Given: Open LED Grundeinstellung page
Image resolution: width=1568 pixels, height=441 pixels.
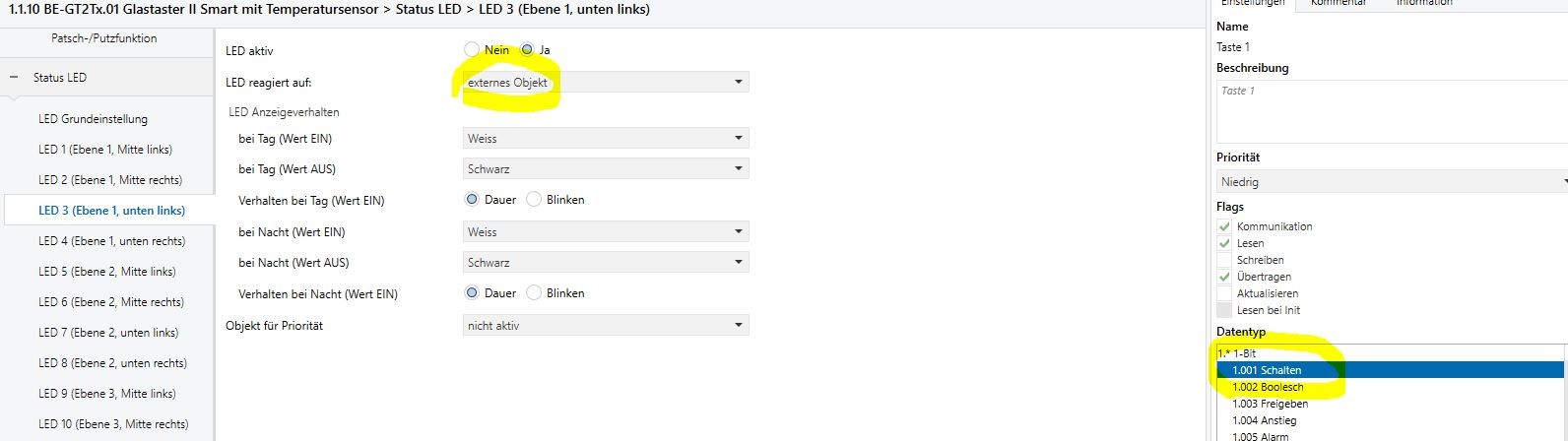Looking at the screenshot, I should click(x=93, y=119).
